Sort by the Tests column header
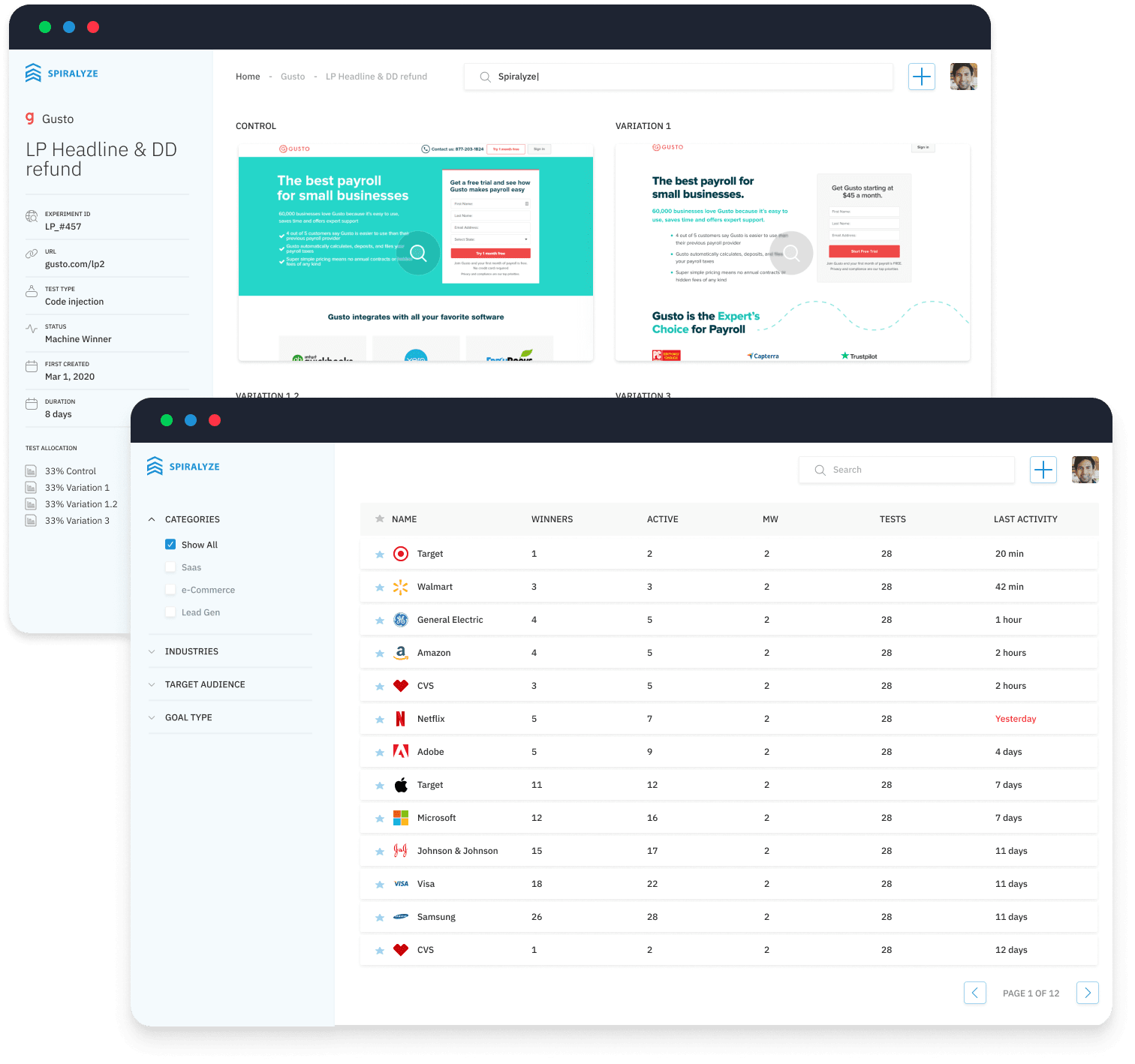The image size is (1135, 1064). point(893,519)
